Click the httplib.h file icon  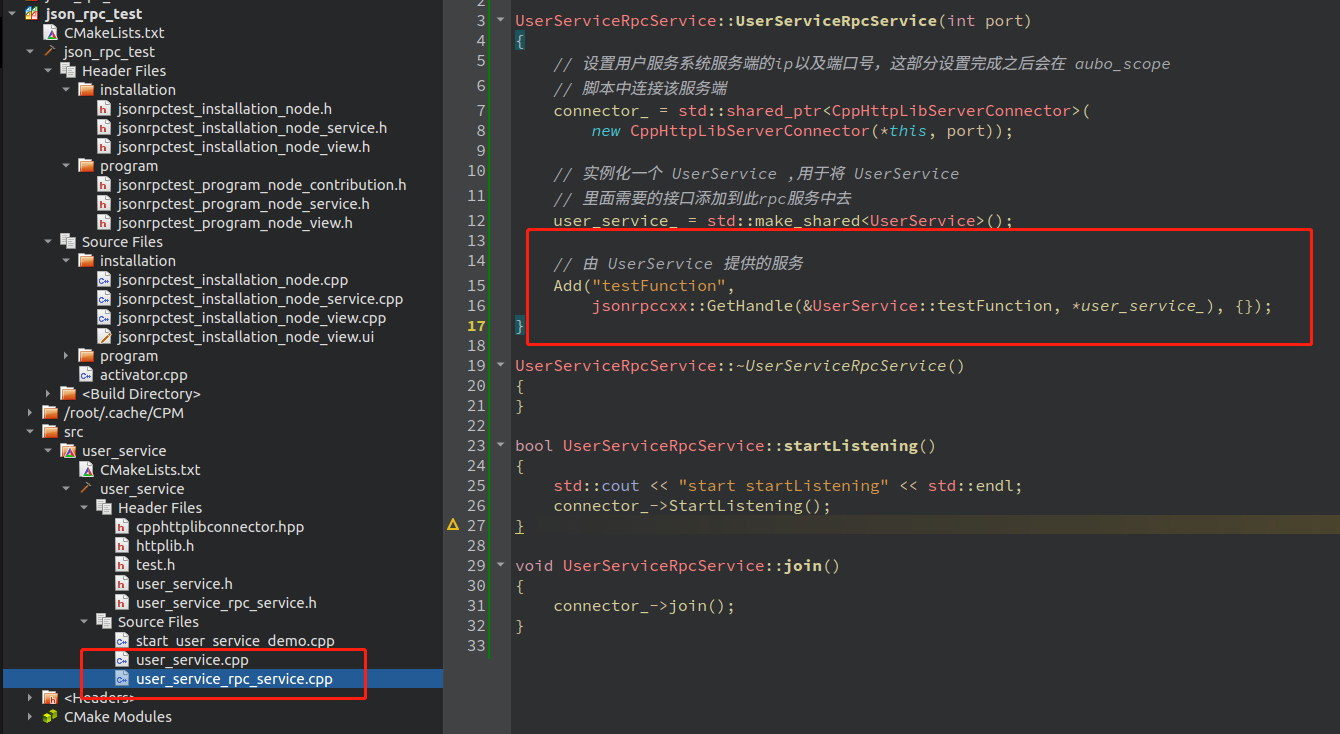(122, 546)
